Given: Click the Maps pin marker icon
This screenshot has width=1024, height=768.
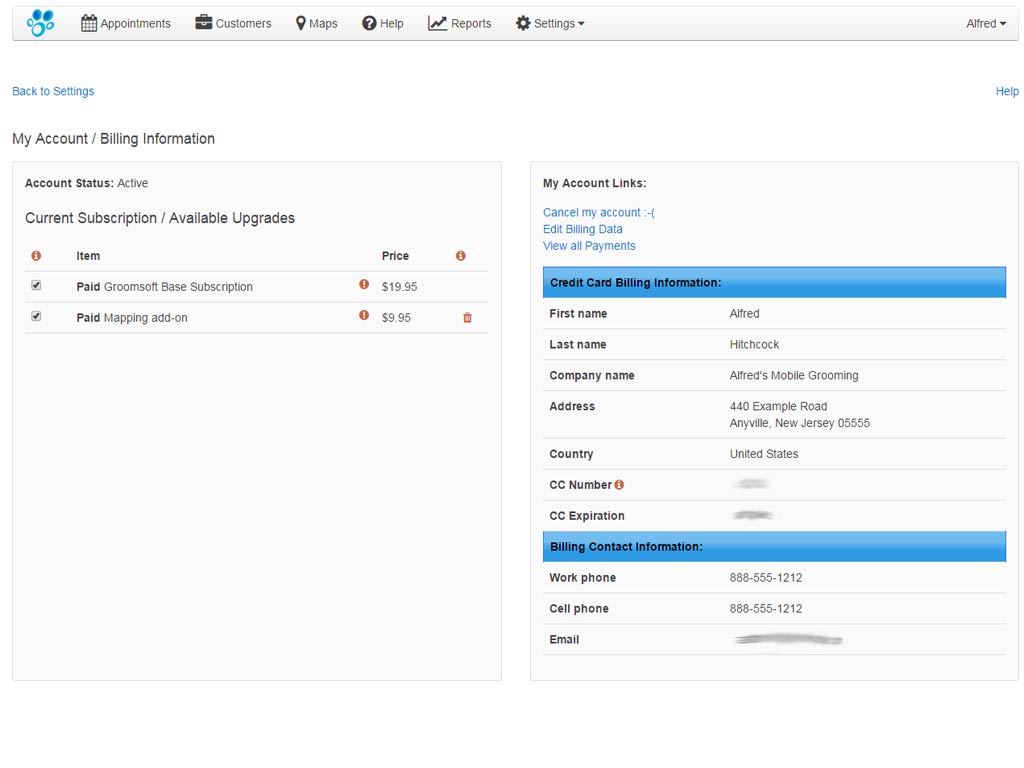Looking at the screenshot, I should [300, 23].
